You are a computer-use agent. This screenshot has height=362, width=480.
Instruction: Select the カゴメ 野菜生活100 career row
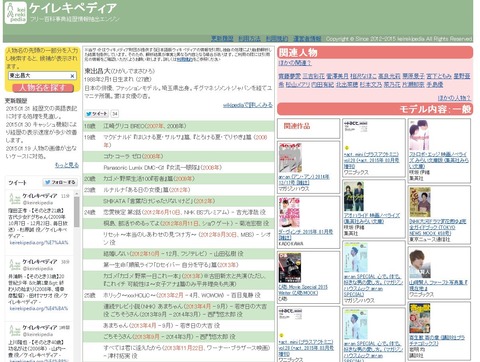point(178,179)
